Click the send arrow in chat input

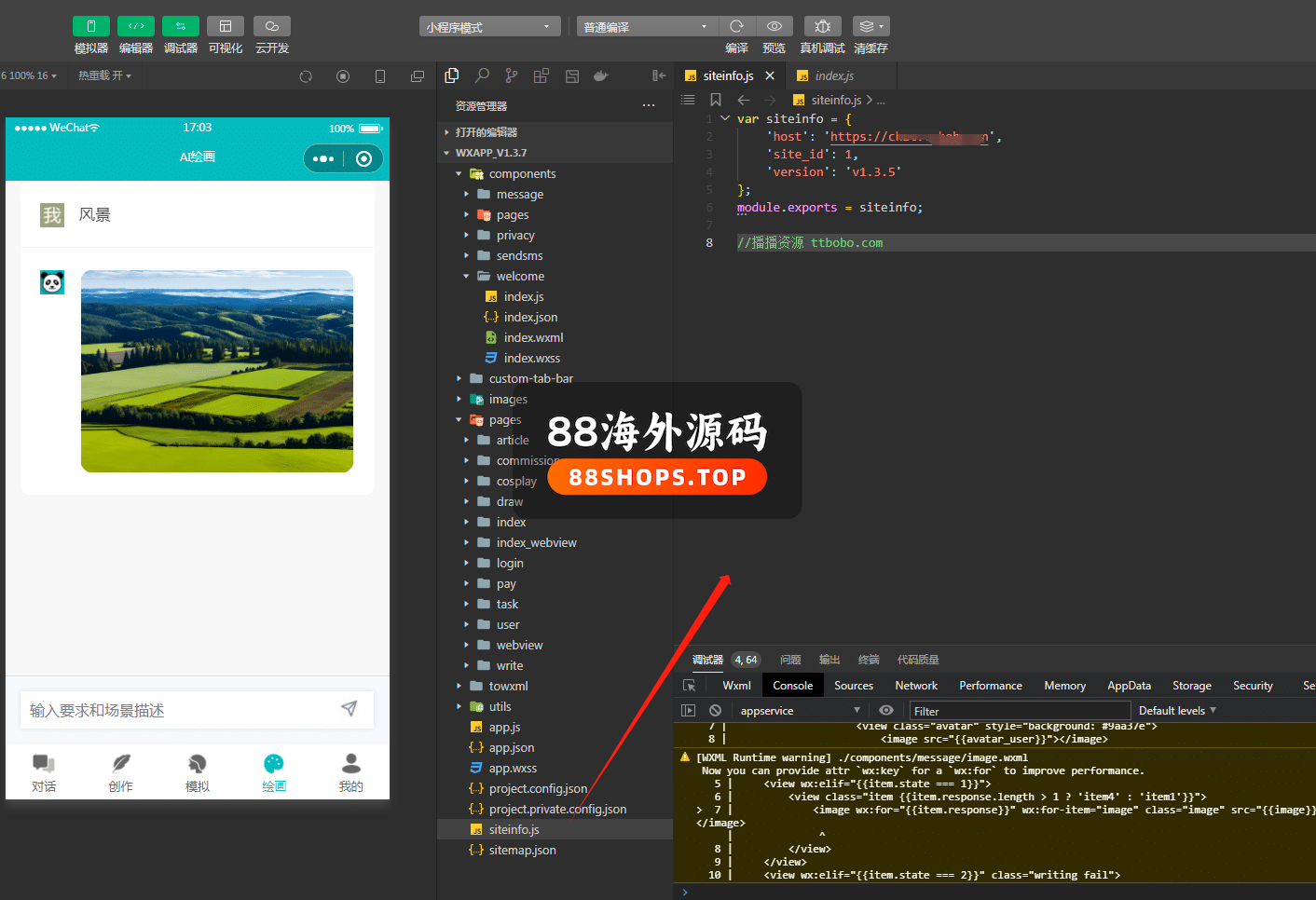[x=350, y=709]
